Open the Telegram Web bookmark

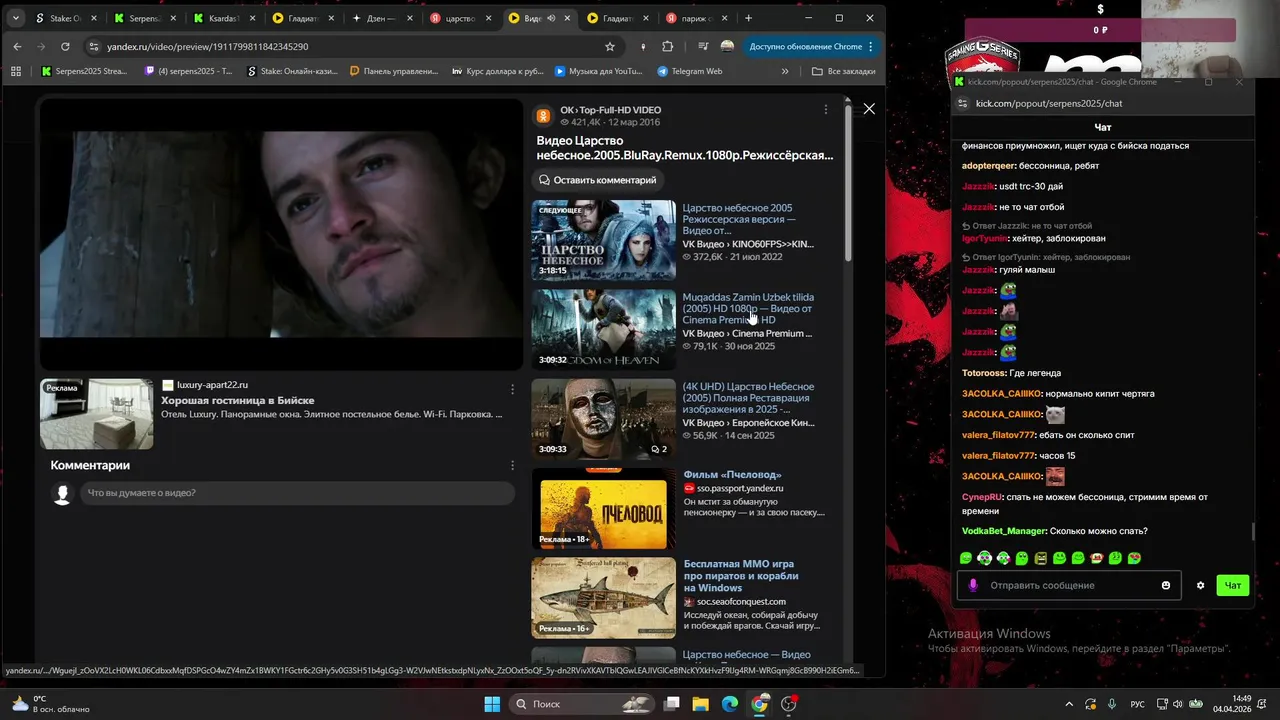click(x=690, y=71)
